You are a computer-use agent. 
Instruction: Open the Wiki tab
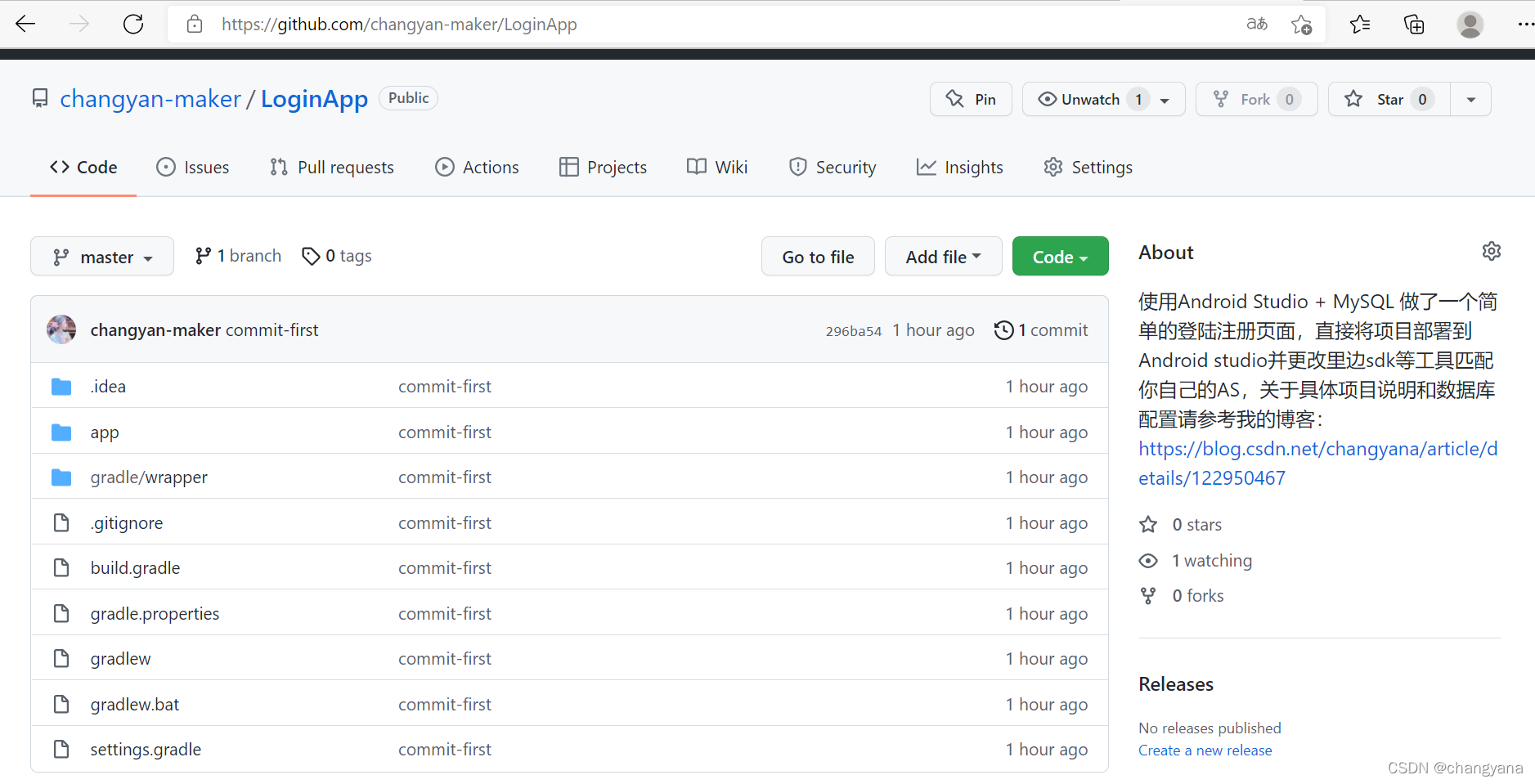717,168
